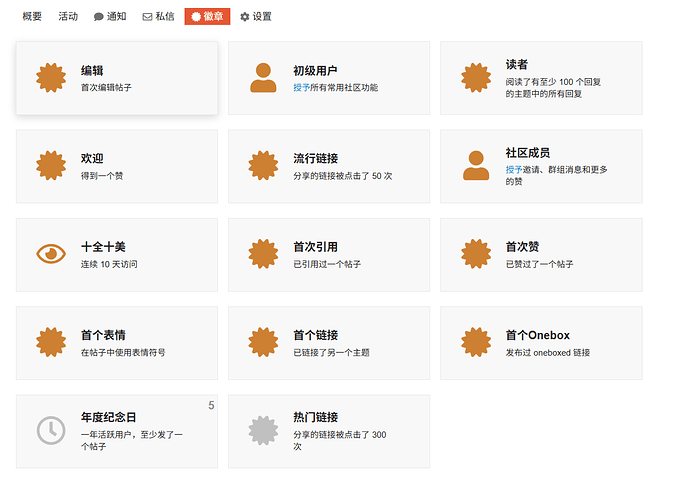Open the 设置 tab
The width and height of the screenshot is (690, 486).
click(256, 17)
